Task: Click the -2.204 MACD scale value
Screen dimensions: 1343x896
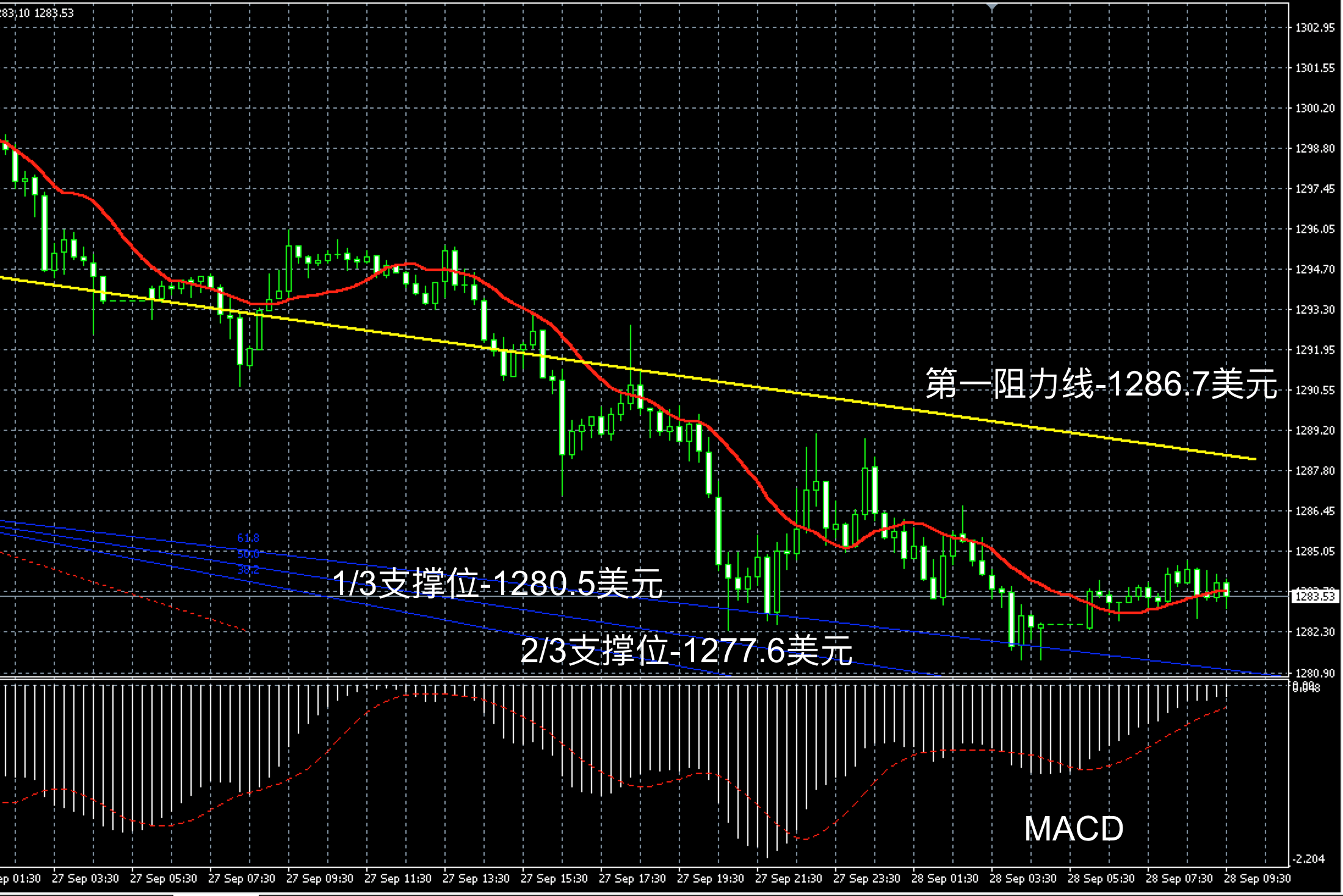Action: (1310, 859)
